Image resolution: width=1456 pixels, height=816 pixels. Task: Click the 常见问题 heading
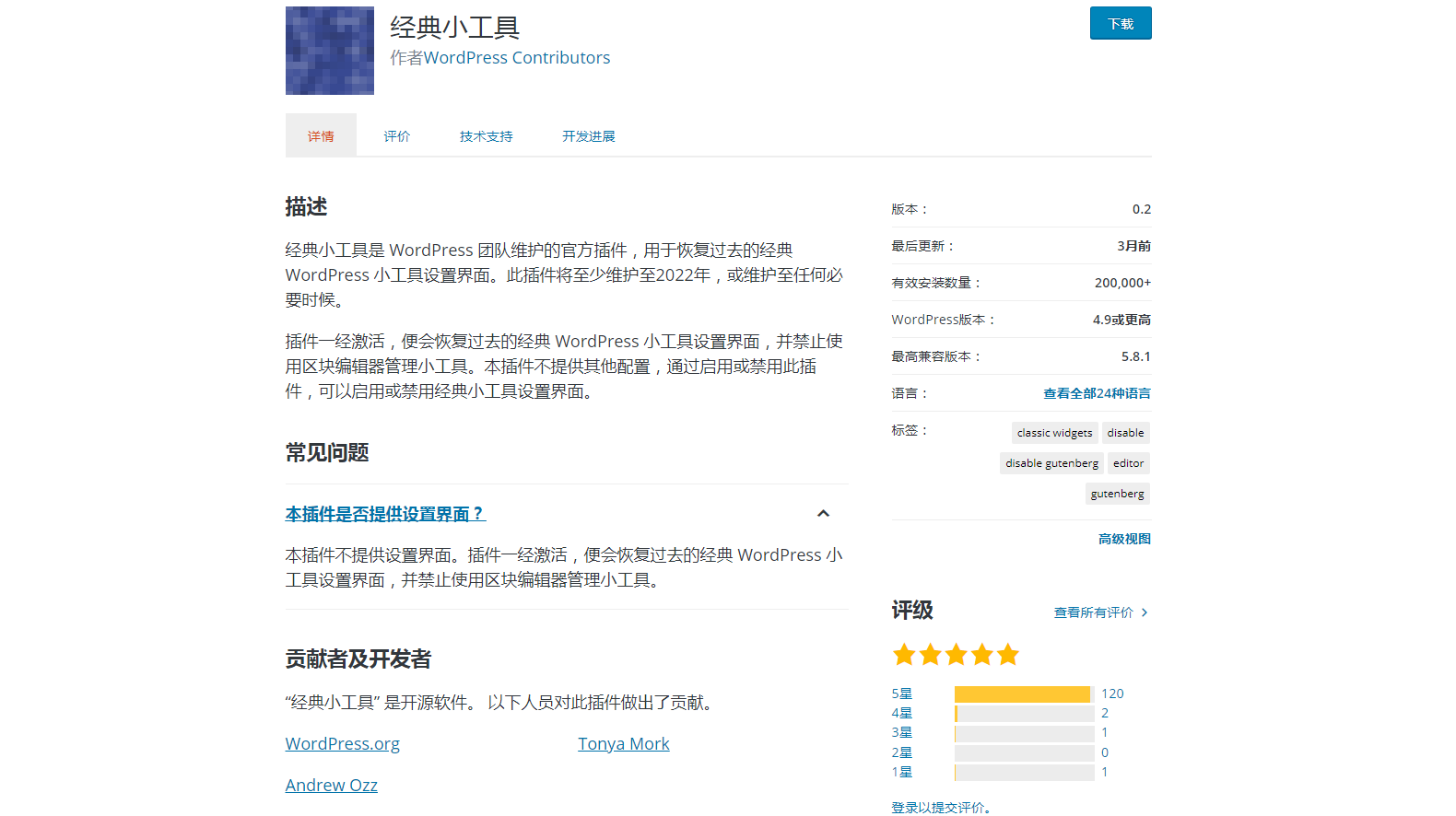point(327,452)
